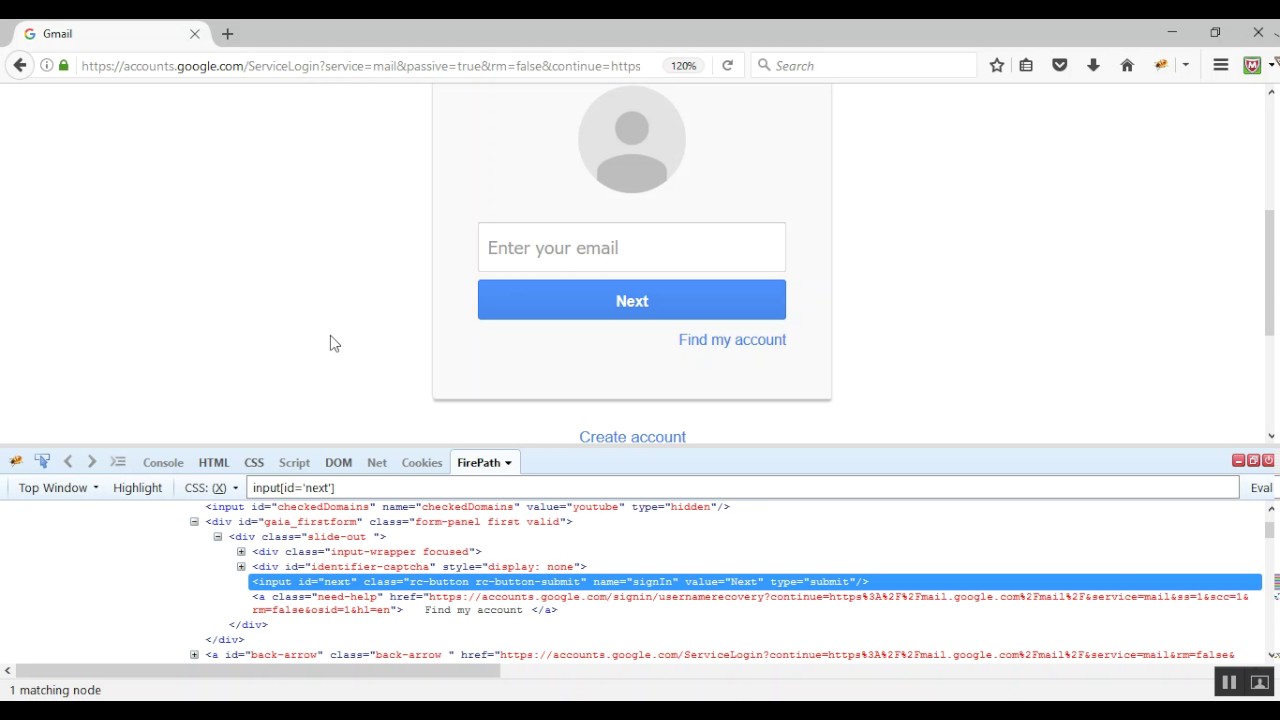The image size is (1280, 720).
Task: Reload the current page
Action: 727,65
